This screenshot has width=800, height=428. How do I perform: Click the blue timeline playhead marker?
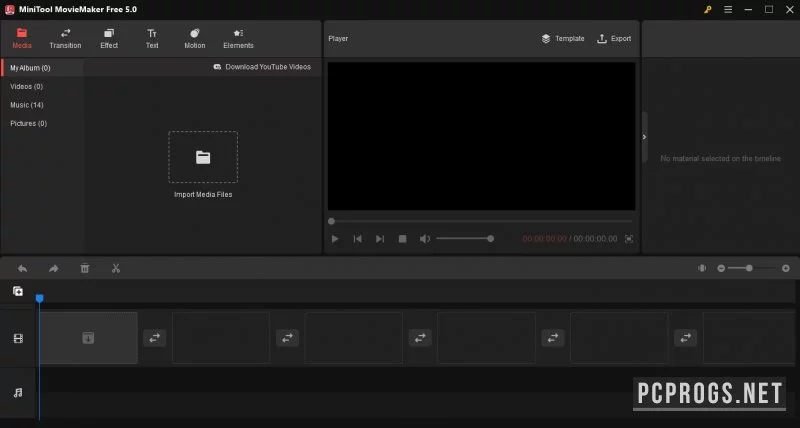[x=39, y=298]
